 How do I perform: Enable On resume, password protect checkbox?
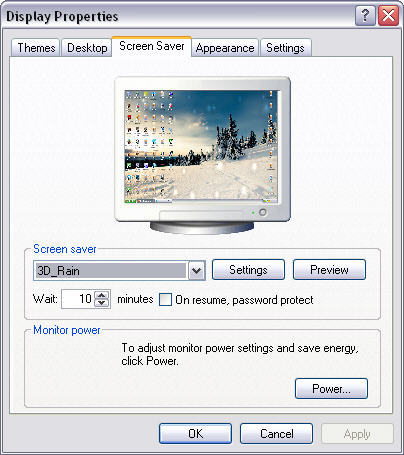coord(165,299)
